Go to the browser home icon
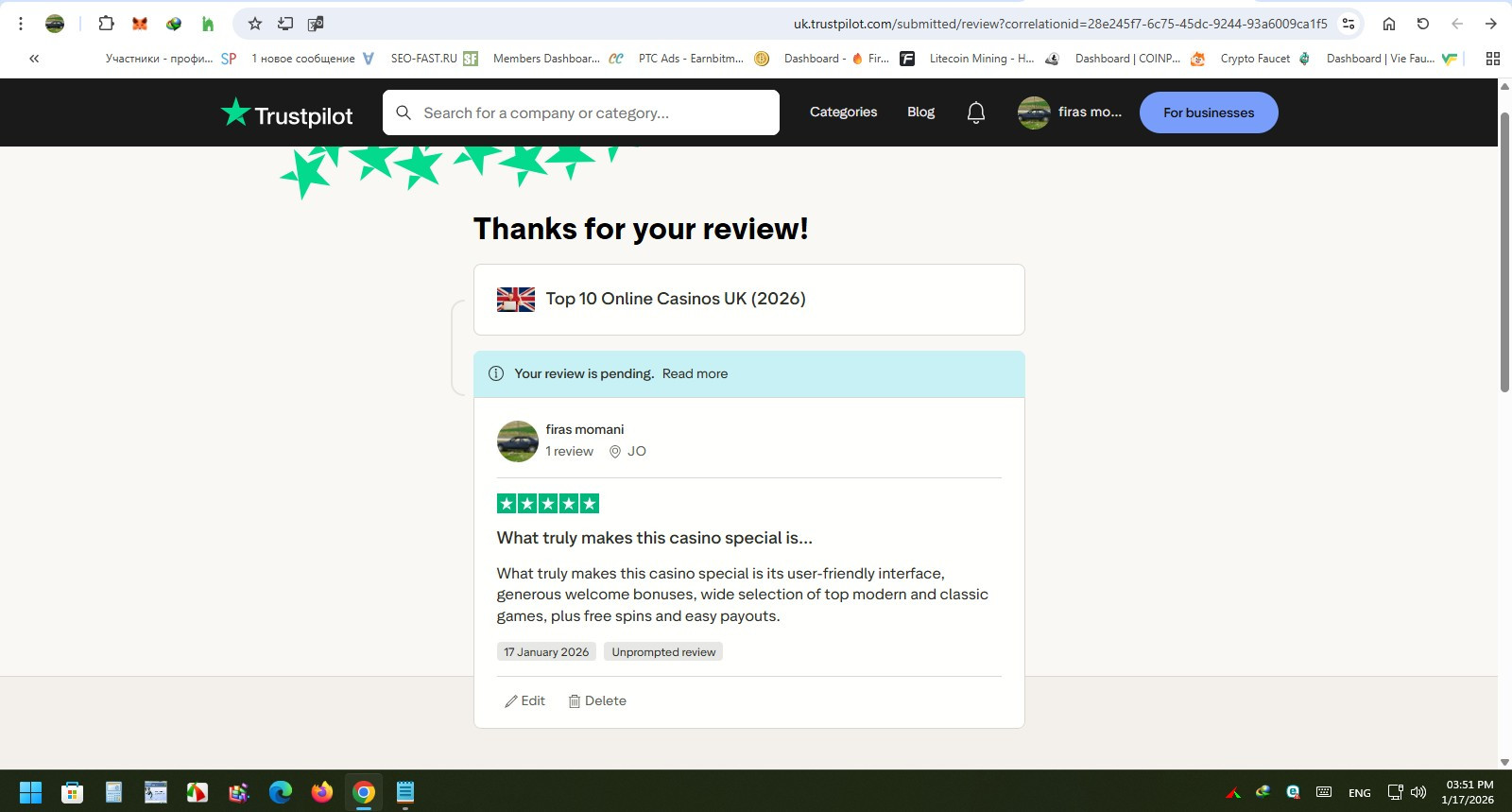This screenshot has height=812, width=1512. point(1389,24)
